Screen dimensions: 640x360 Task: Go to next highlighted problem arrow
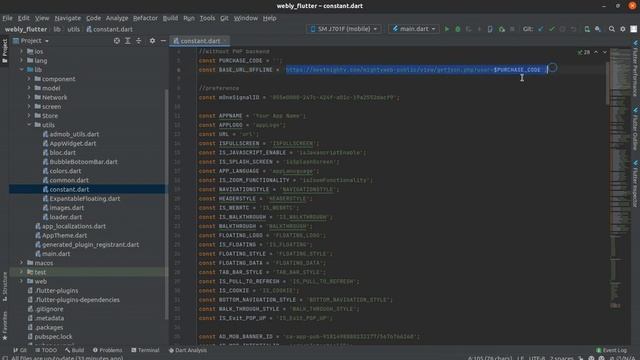604,52
